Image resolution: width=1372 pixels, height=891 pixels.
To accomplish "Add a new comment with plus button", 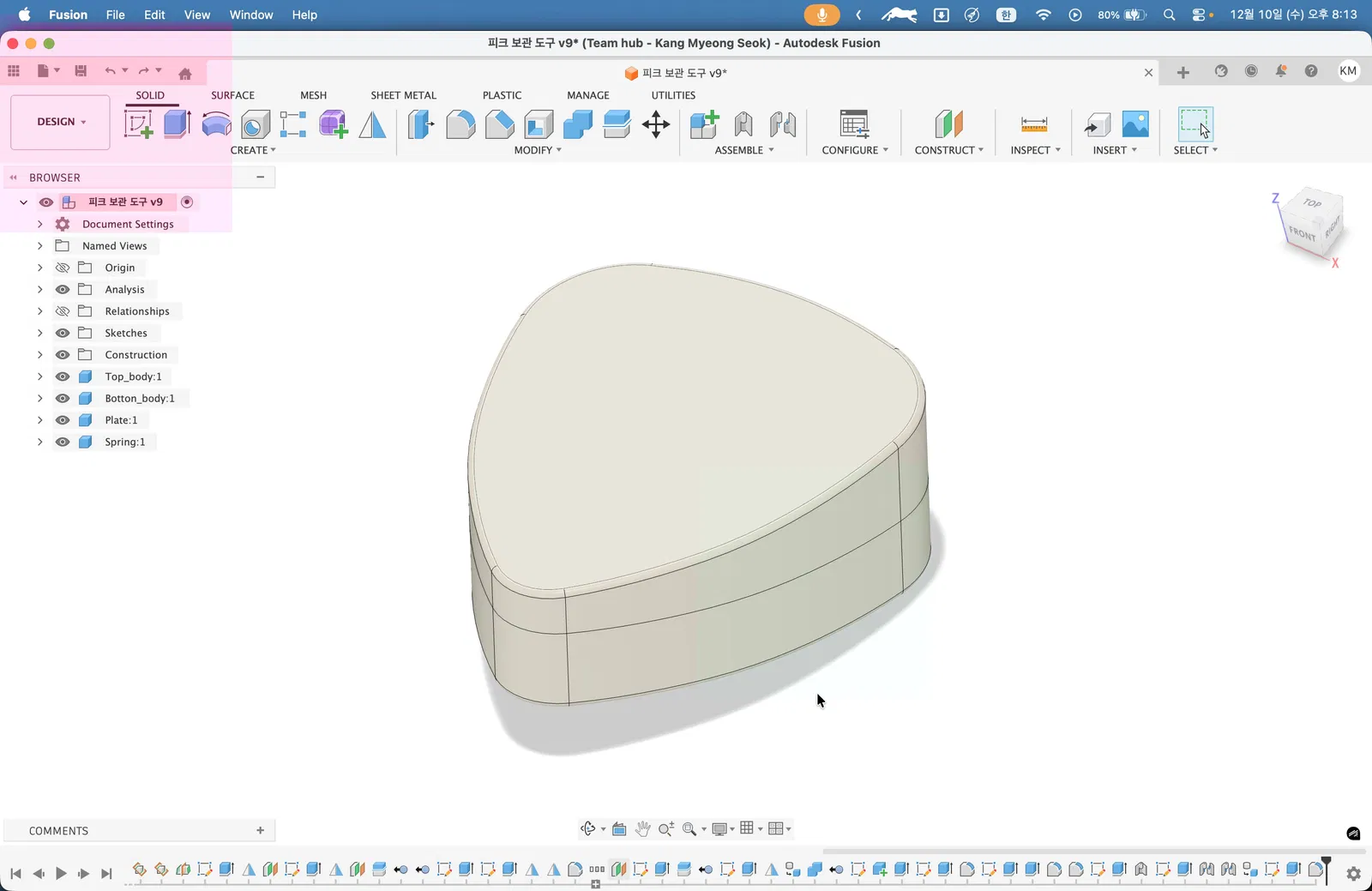I will pyautogui.click(x=260, y=830).
